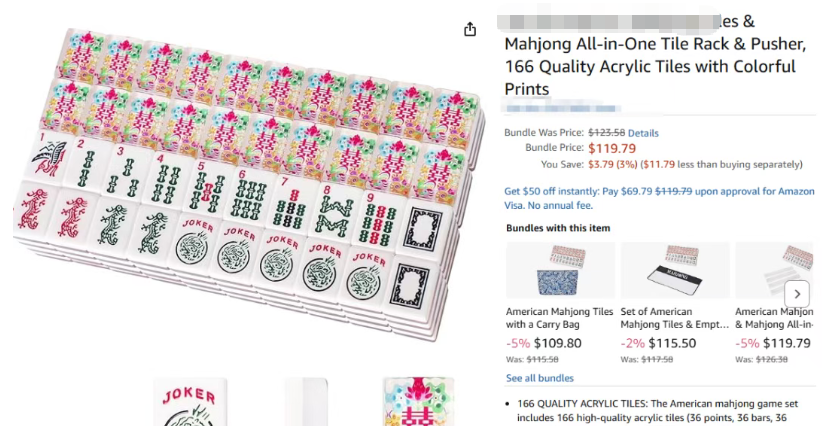
Task: Select the third bundle image in the carousel
Action: 778,271
